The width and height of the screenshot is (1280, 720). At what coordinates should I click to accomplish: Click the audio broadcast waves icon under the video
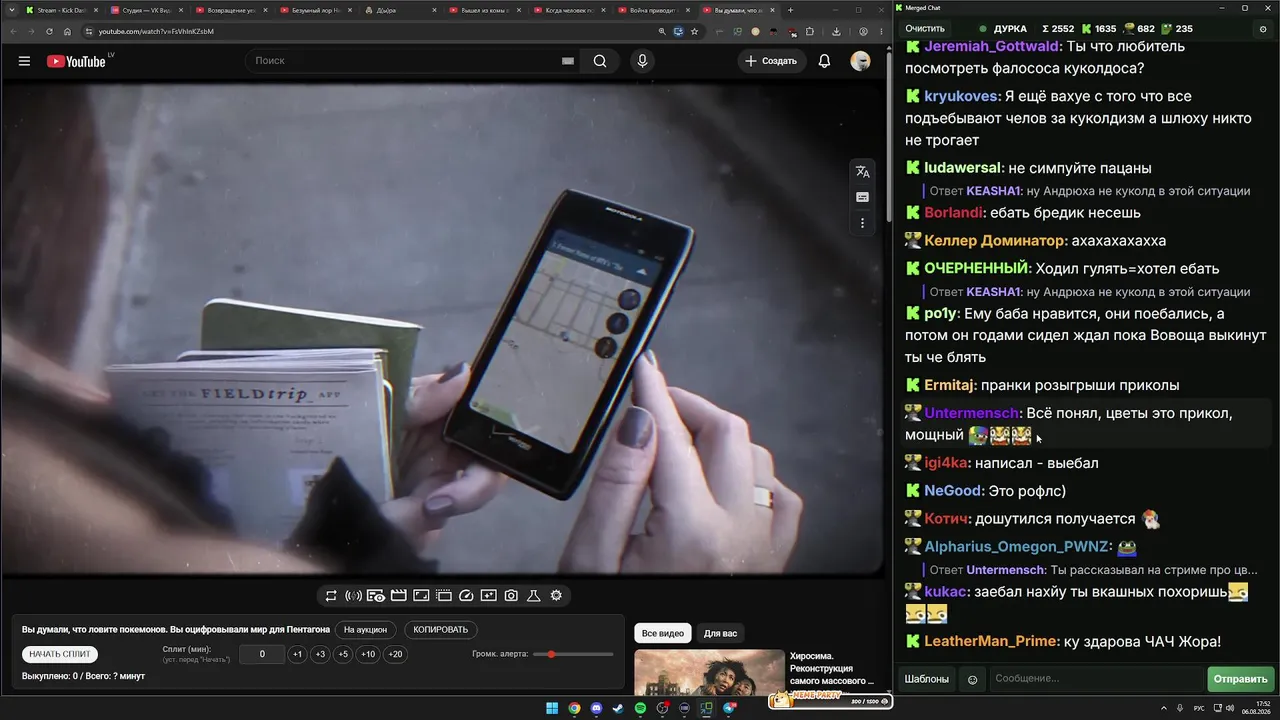353,596
